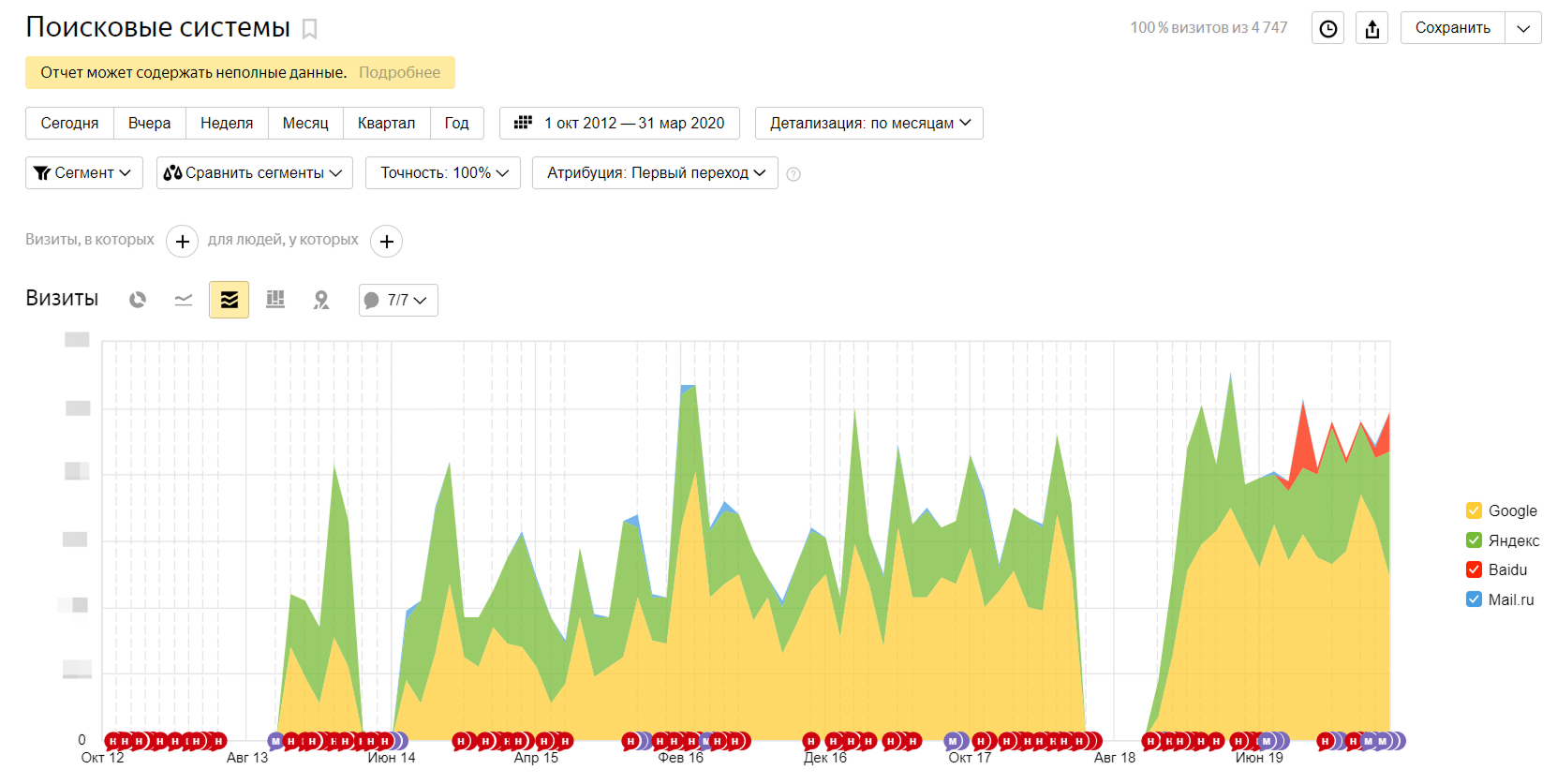The image size is (1557, 784).
Task: Select the stacked area chart icon
Action: (229, 300)
